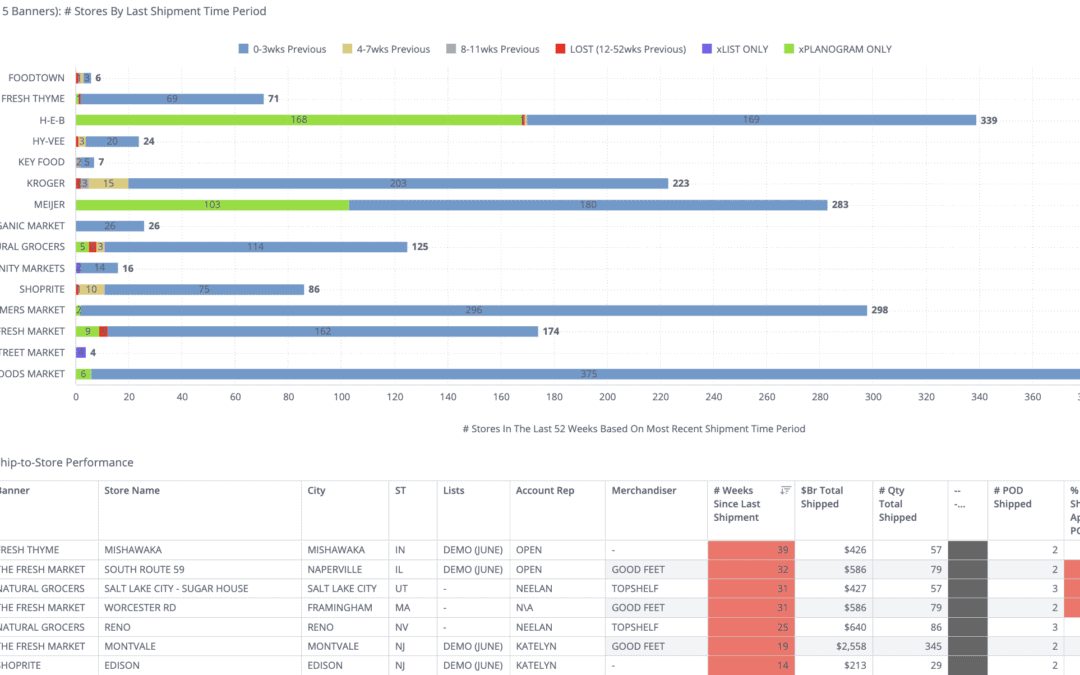Toggle the 0-3wks Previous legend item
1080x675 pixels.
[x=282, y=49]
